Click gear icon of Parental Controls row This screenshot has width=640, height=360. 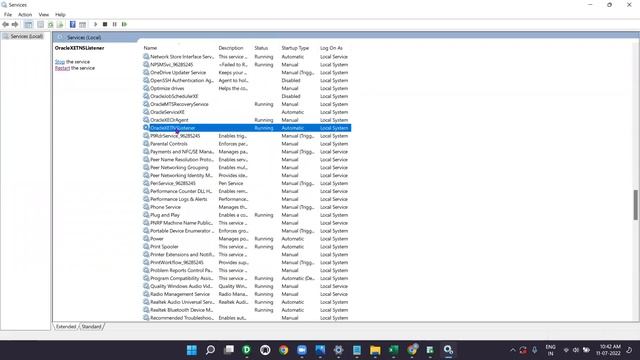click(x=146, y=144)
